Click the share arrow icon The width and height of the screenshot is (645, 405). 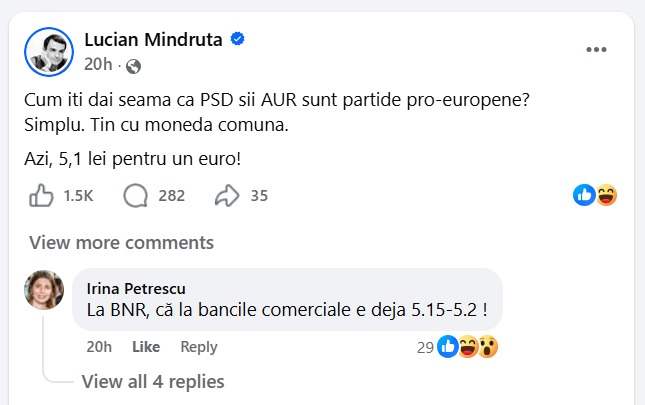coord(227,196)
